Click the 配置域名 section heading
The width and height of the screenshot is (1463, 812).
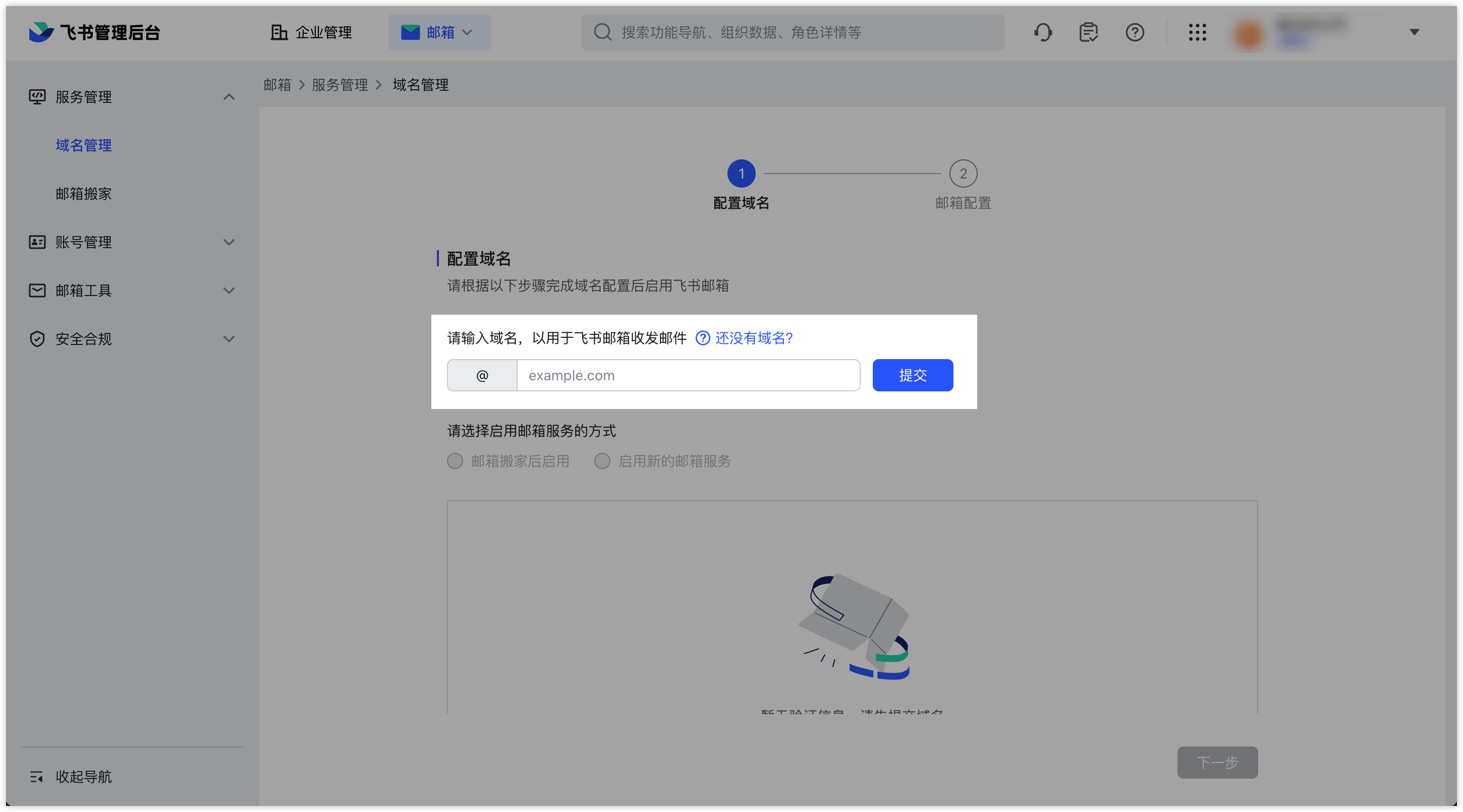coord(479,258)
